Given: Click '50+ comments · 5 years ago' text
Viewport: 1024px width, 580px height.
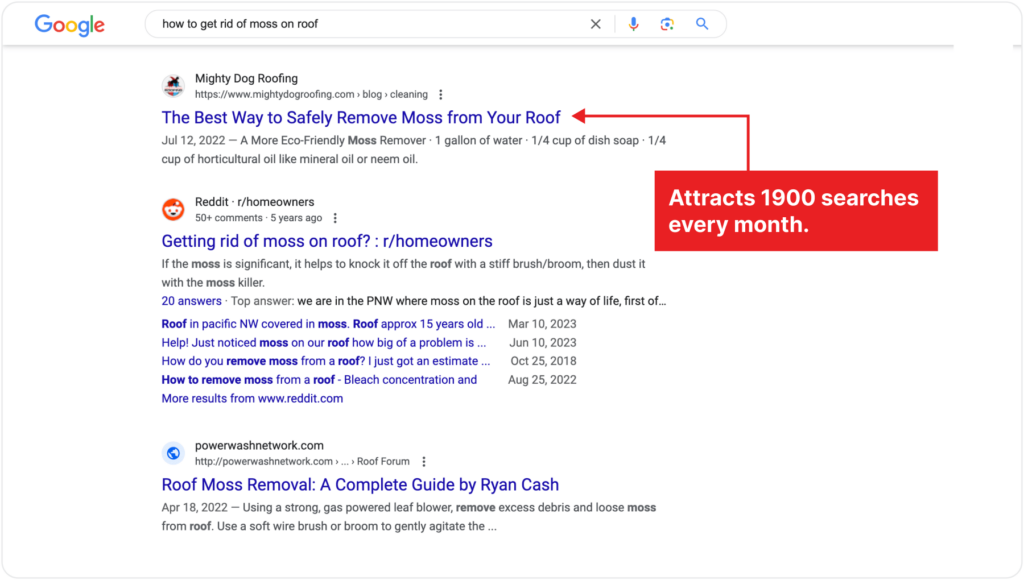Looking at the screenshot, I should tap(259, 218).
